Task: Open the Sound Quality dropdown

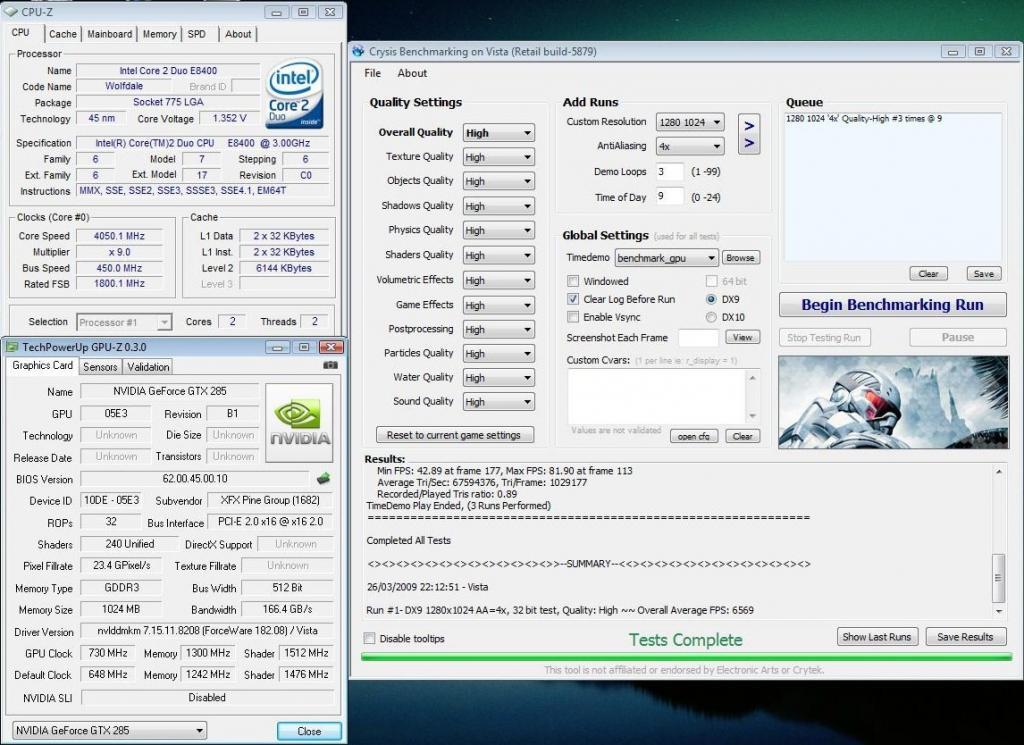Action: pyautogui.click(x=498, y=402)
